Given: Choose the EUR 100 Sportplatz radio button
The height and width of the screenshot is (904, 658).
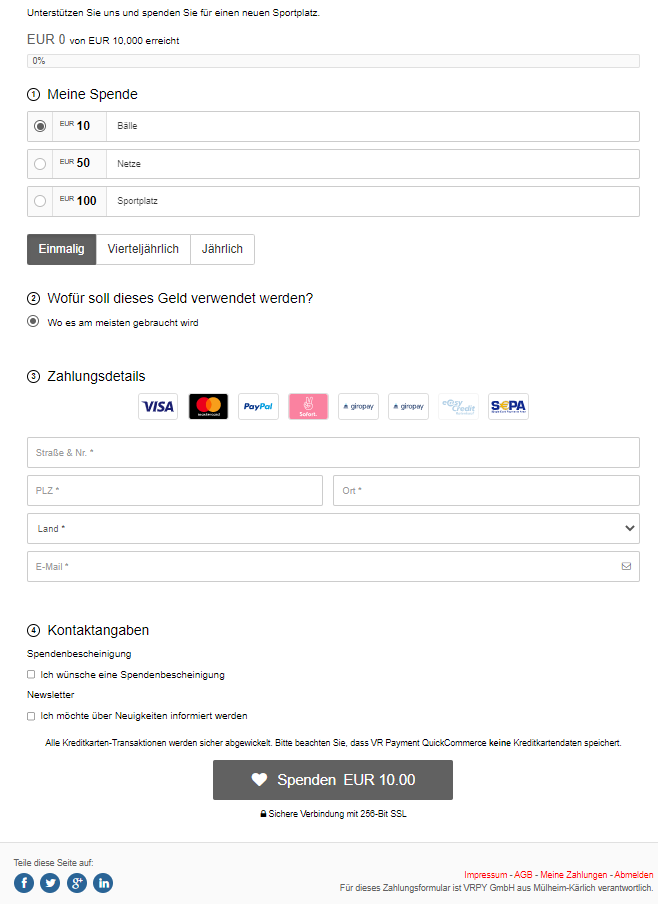Looking at the screenshot, I should [40, 201].
